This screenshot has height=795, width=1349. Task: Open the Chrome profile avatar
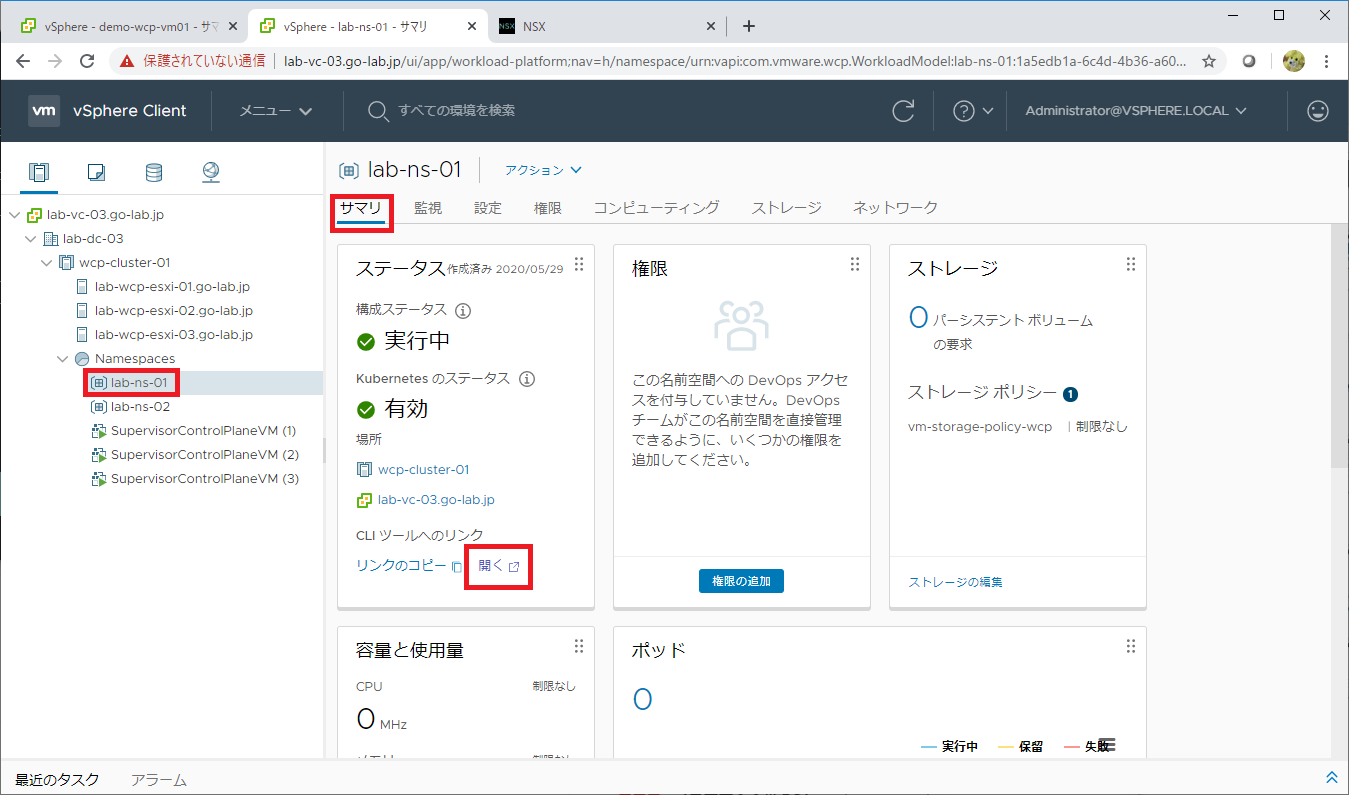[x=1294, y=61]
